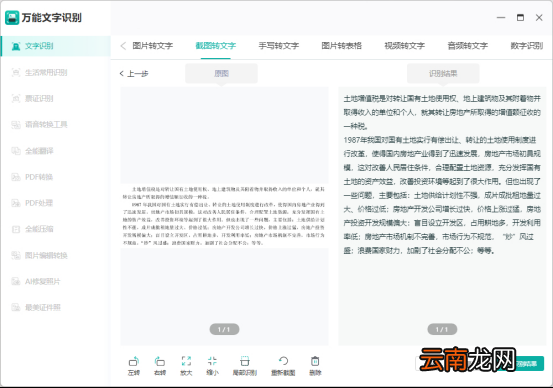Image resolution: width=553 pixels, height=388 pixels.
Task: Go back with the 上一步 link
Action: pos(134,74)
